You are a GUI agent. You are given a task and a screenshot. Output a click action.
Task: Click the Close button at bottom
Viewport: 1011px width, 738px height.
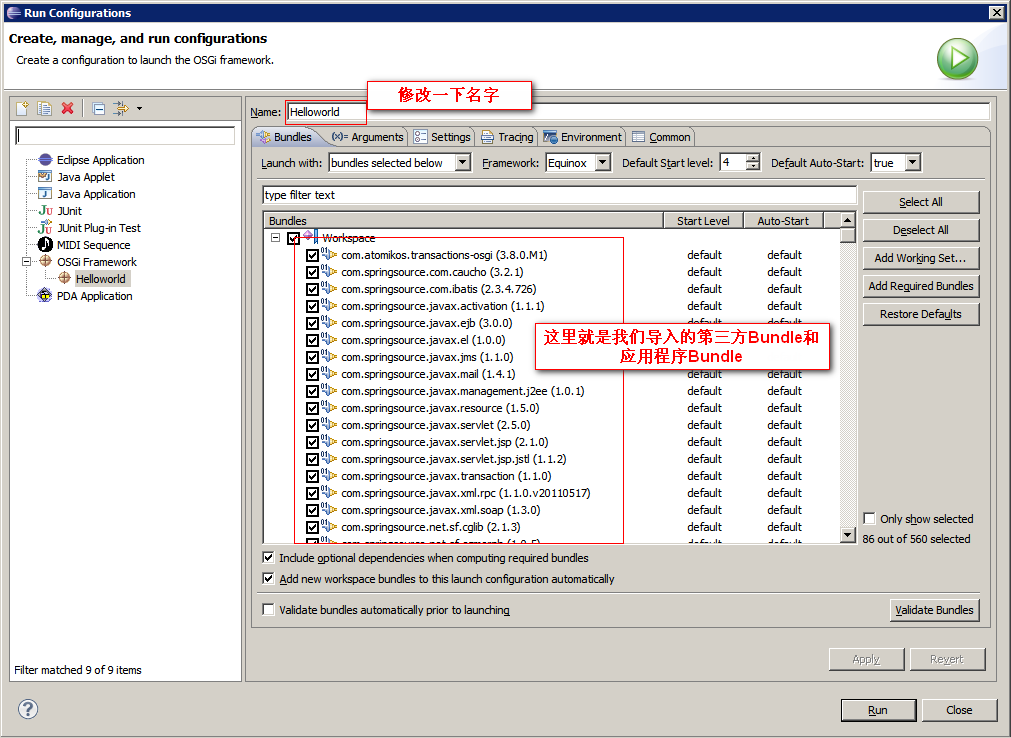959,710
